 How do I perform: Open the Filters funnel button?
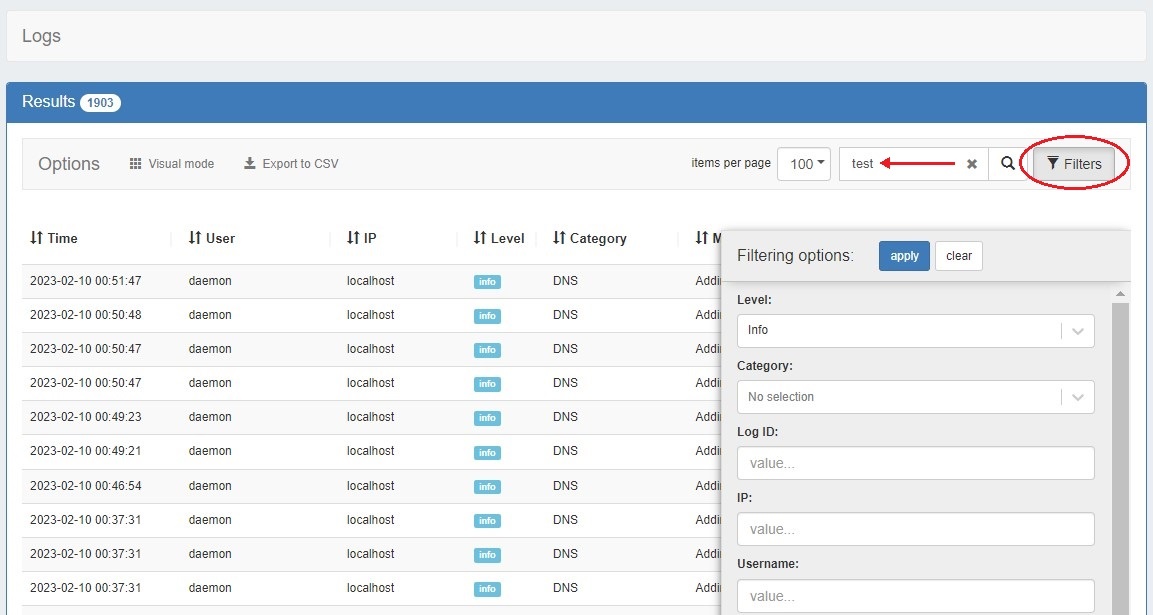(x=1074, y=164)
